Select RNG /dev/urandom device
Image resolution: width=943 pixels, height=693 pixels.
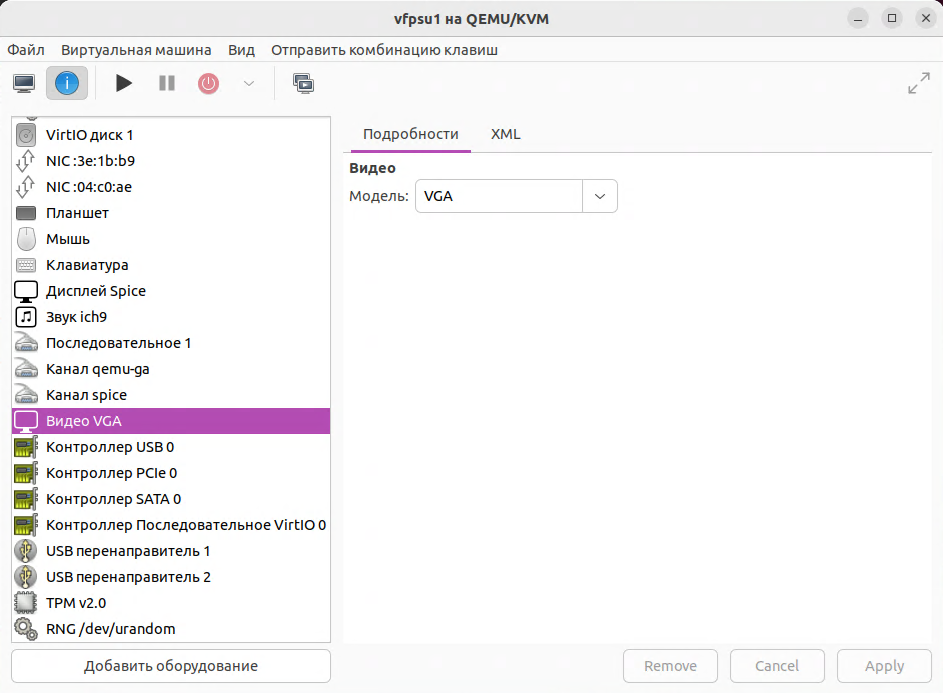tap(110, 629)
